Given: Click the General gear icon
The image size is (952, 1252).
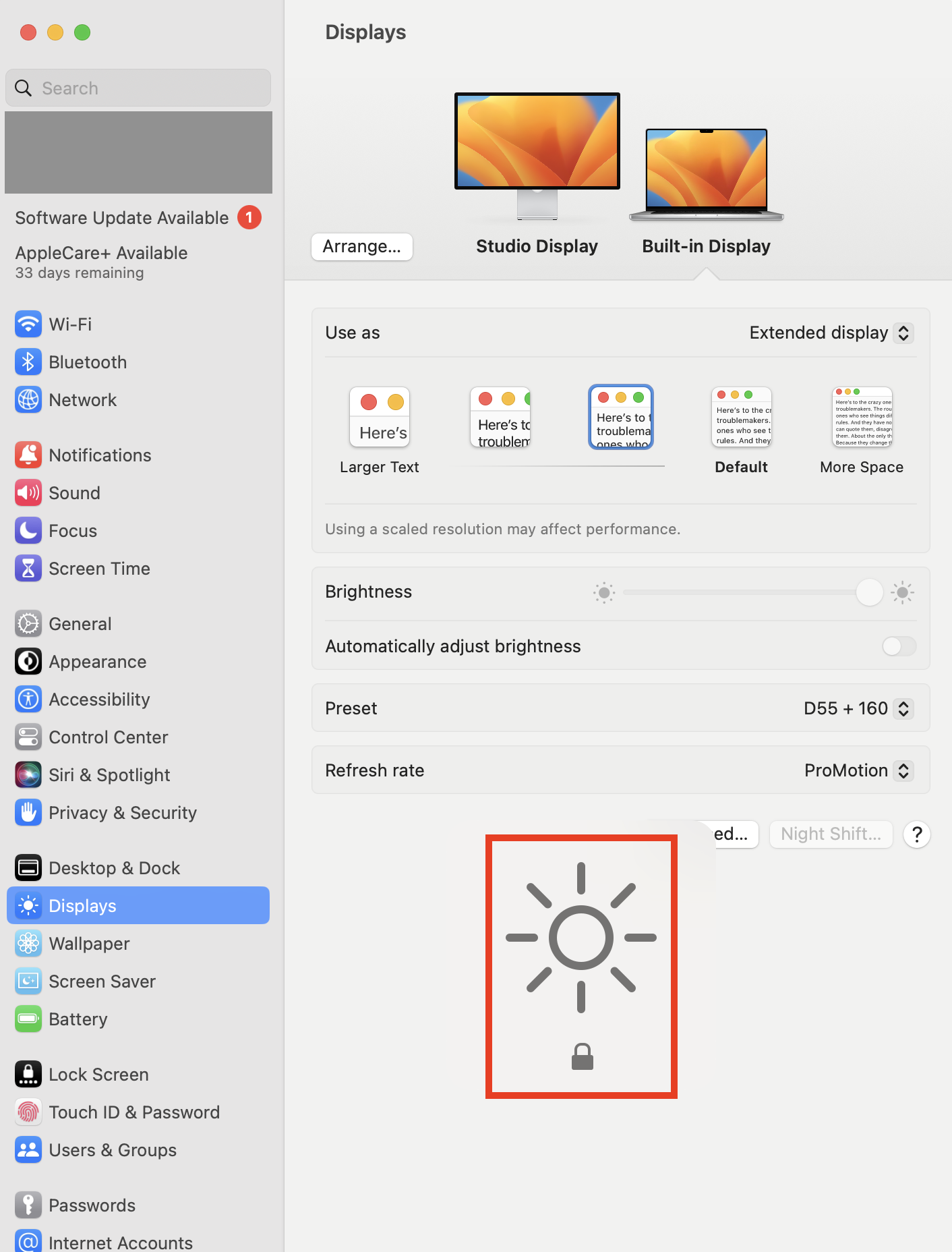Looking at the screenshot, I should click(x=28, y=624).
